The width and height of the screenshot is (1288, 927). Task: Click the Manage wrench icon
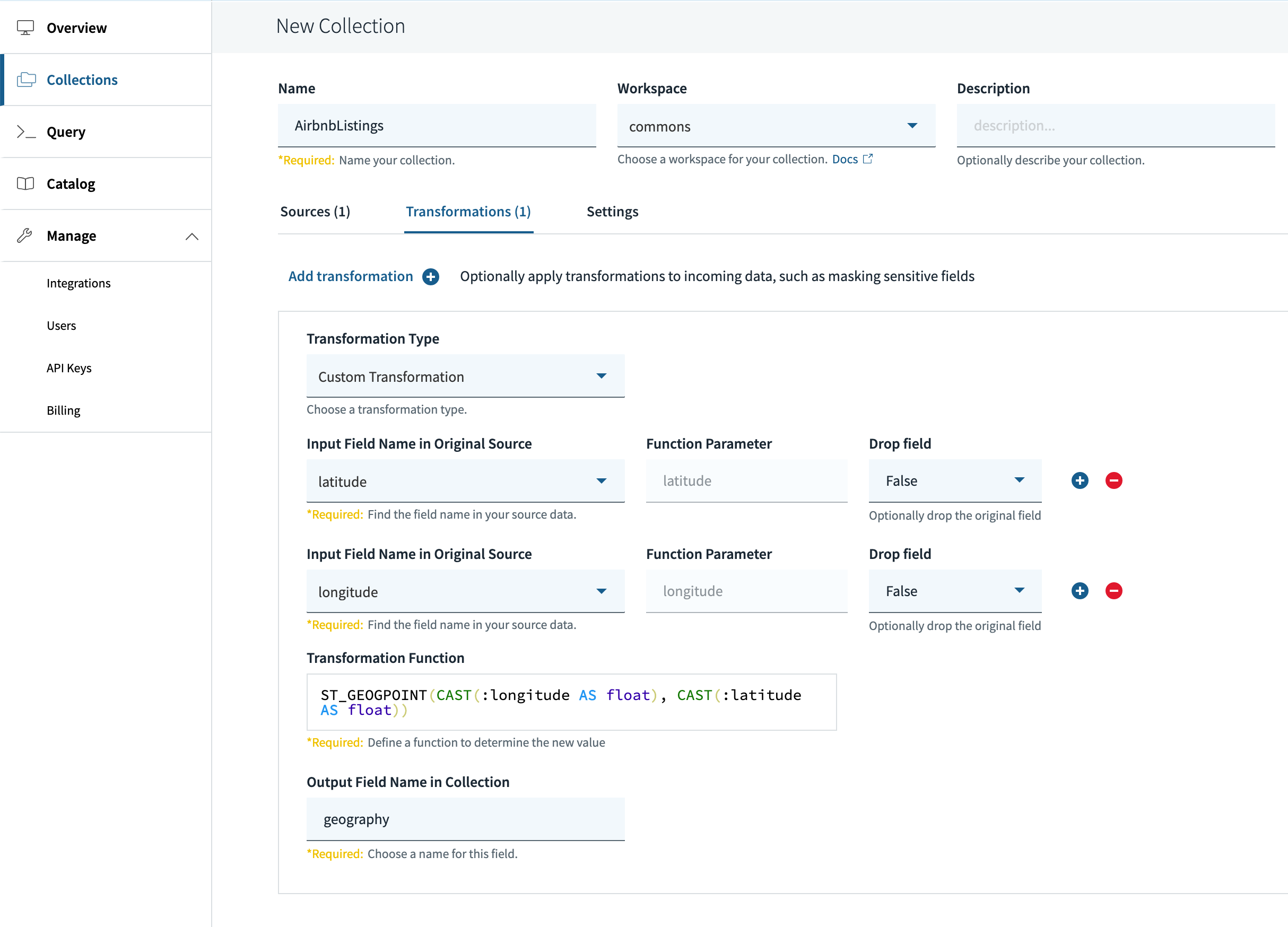(24, 235)
